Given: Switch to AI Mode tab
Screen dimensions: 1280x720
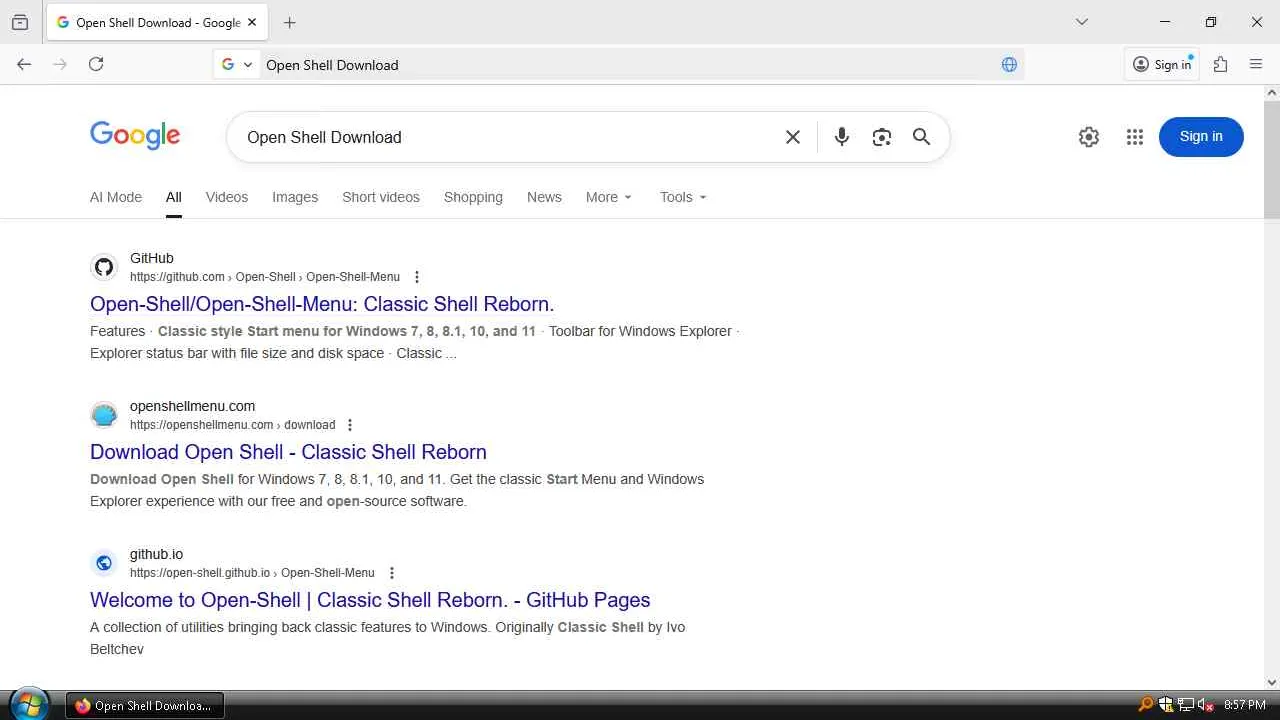Looking at the screenshot, I should pos(116,197).
